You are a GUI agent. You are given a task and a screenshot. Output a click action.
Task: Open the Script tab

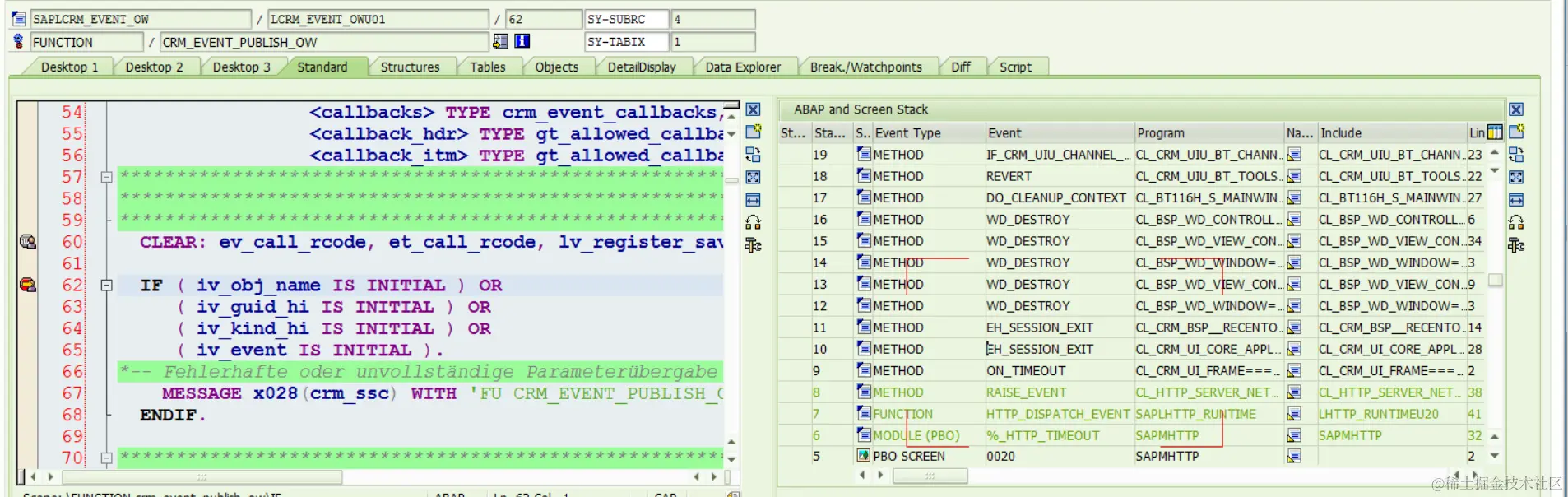1015,67
